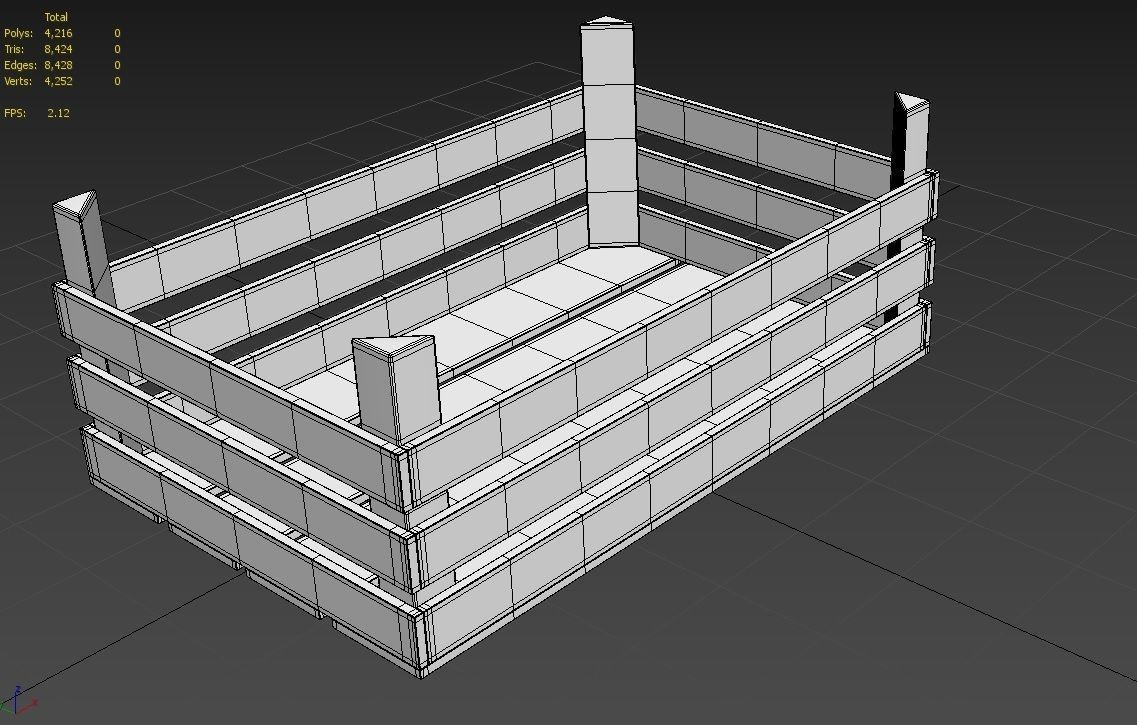Click the 'Total' statistics column header
This screenshot has height=725, width=1137.
click(x=56, y=17)
